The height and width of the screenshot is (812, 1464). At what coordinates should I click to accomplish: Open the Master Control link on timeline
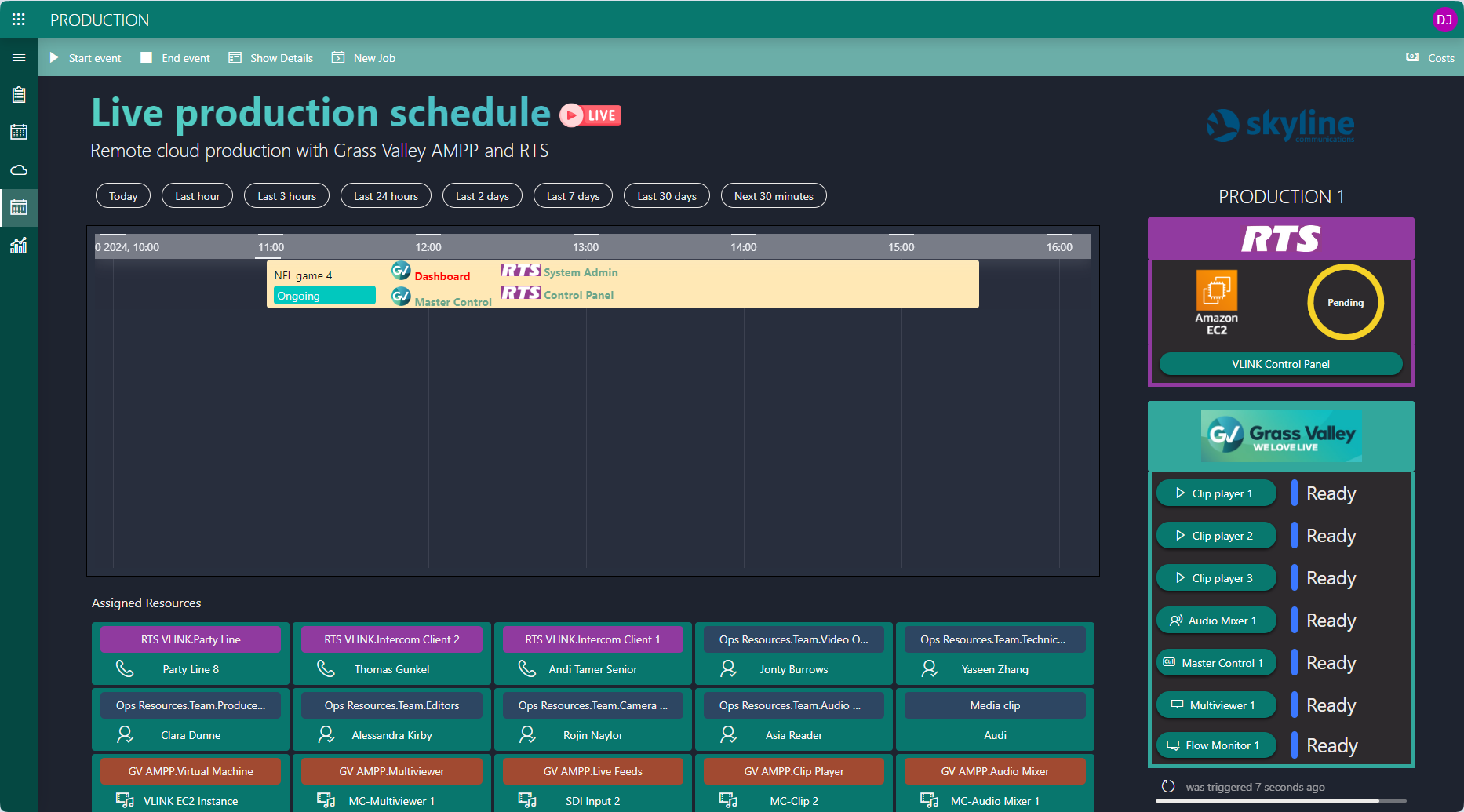coord(453,302)
